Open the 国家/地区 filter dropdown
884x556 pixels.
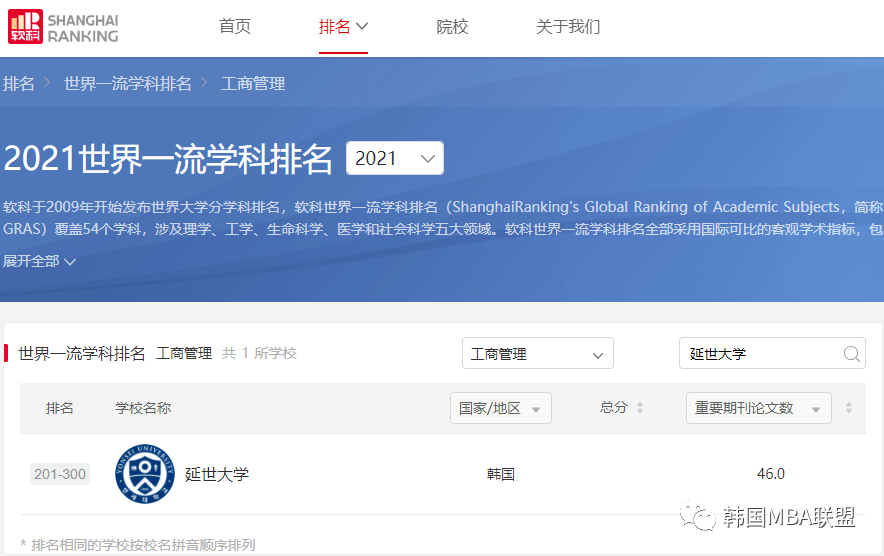[501, 408]
